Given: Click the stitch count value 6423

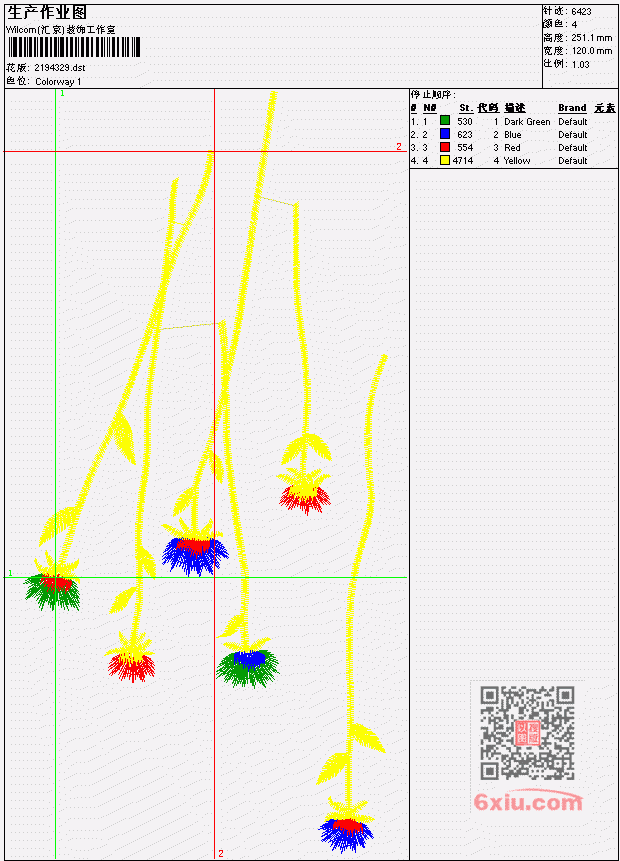Looking at the screenshot, I should point(581,11).
